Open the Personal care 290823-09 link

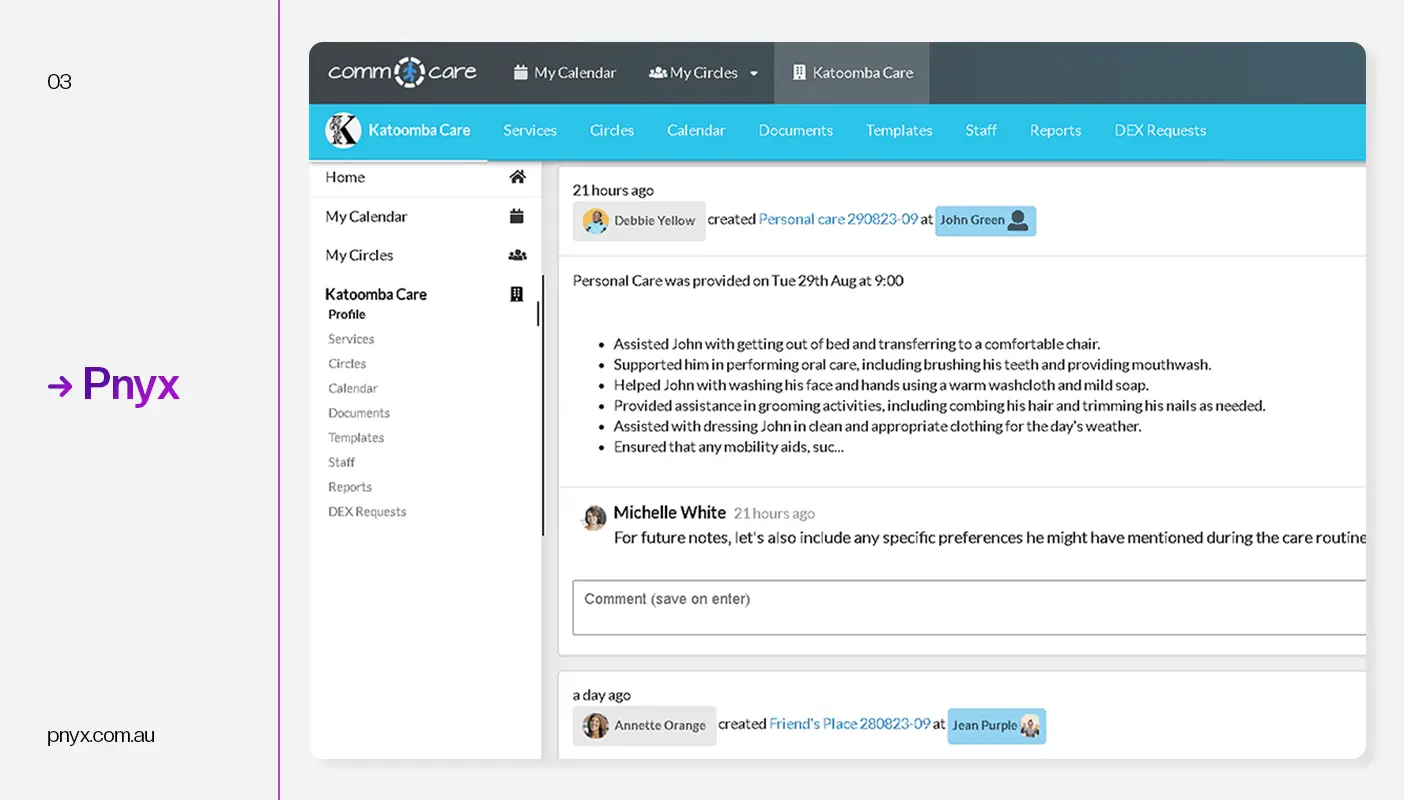[x=838, y=219]
